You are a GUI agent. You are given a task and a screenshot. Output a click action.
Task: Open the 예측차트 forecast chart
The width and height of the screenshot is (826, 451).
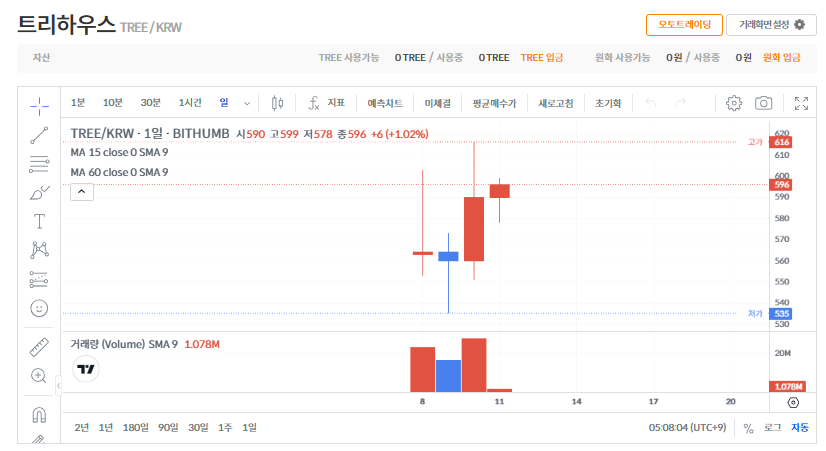[x=385, y=103]
